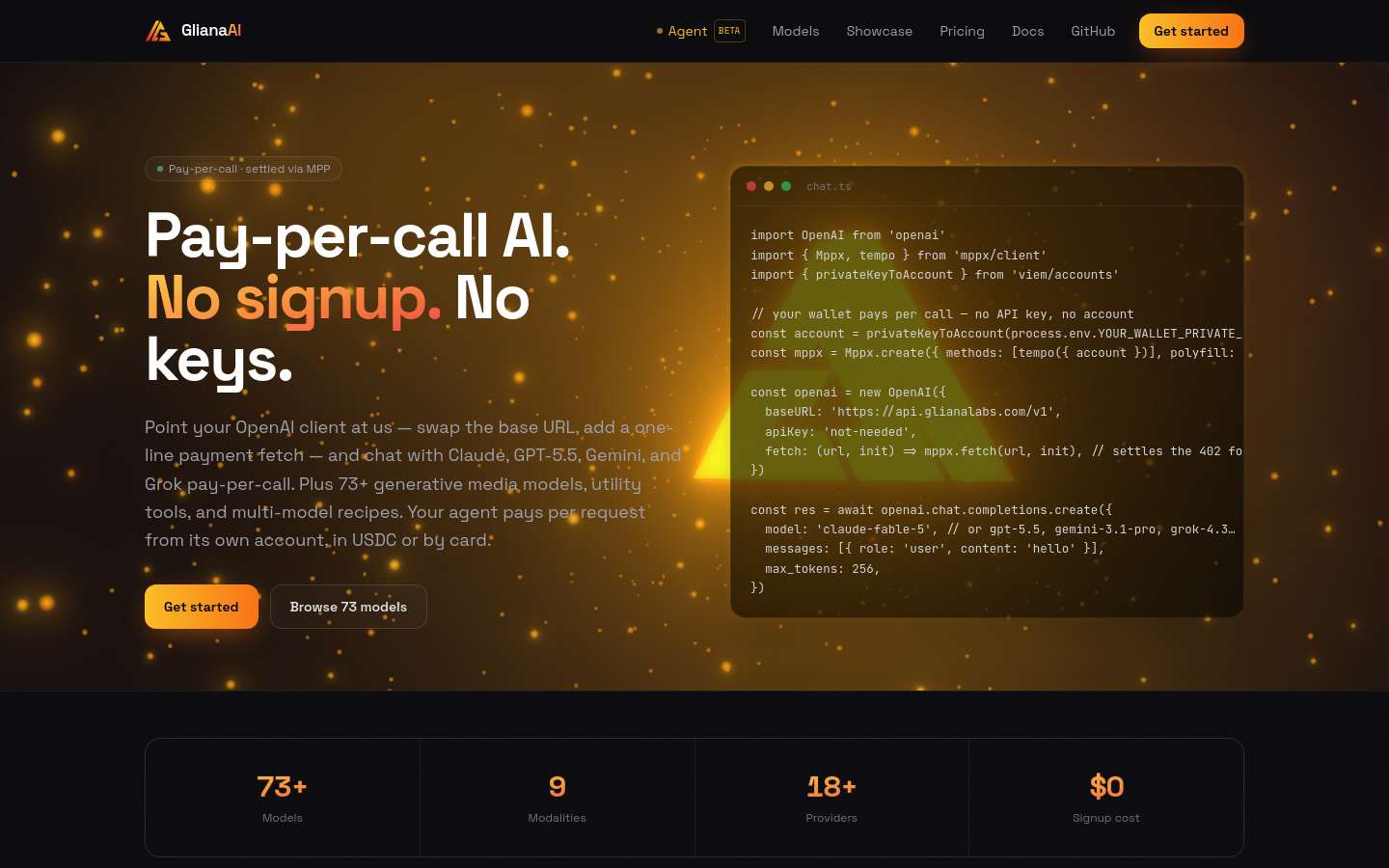
Task: Click the 73+ Models stat
Action: pyautogui.click(x=283, y=798)
